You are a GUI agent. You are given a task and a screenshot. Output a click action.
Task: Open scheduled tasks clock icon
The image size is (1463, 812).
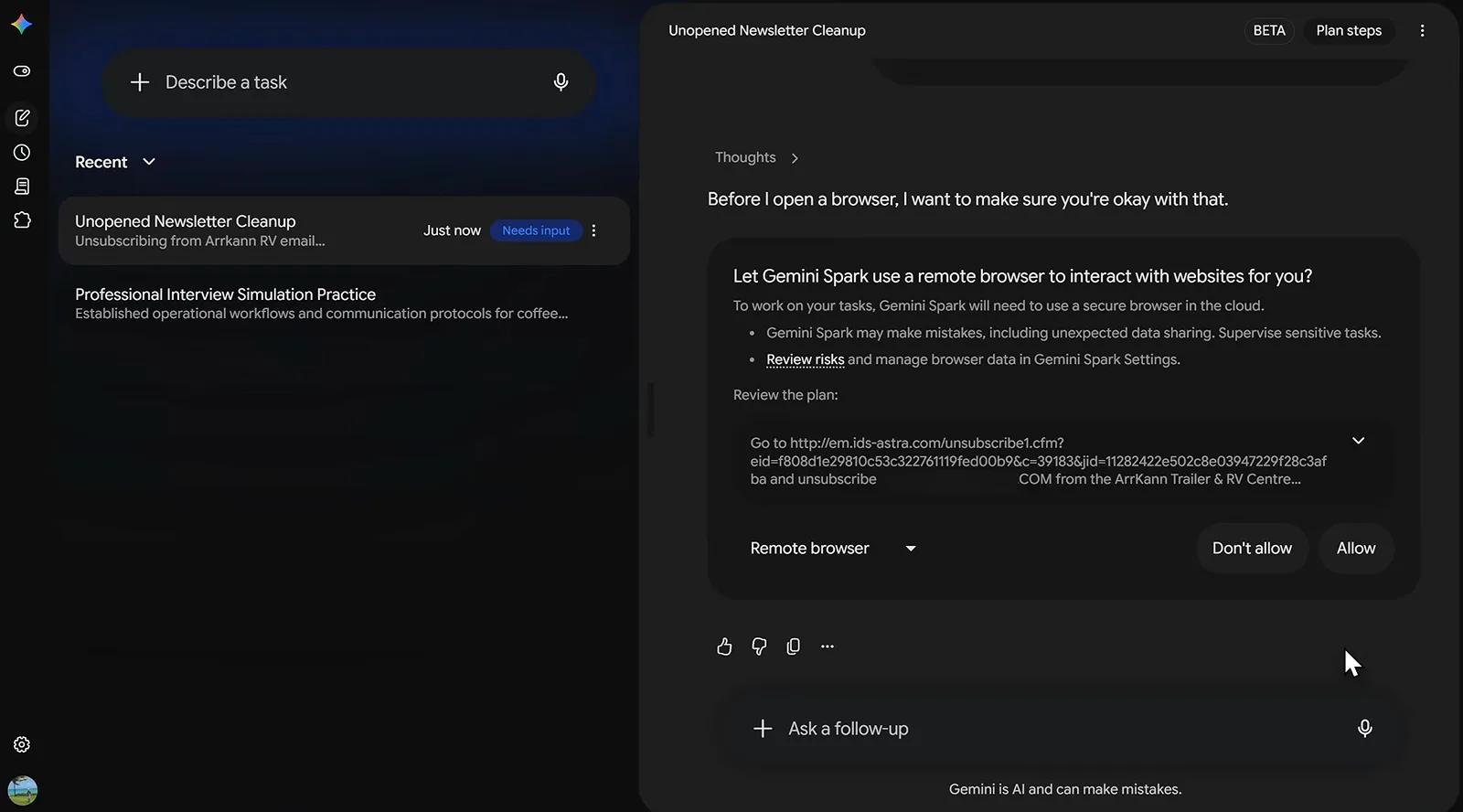point(22,153)
